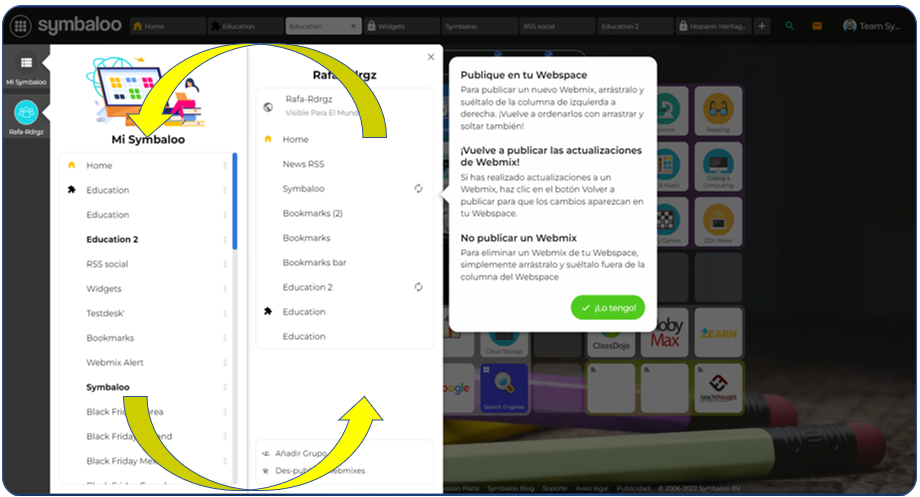Select Bookmarks in Mi Symbaloo list

110,338
